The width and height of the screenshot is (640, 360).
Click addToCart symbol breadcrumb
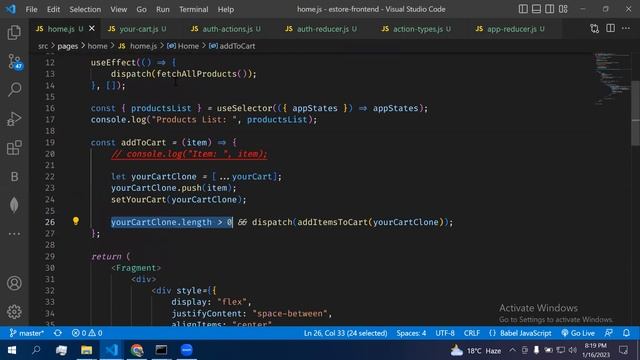[x=232, y=46]
